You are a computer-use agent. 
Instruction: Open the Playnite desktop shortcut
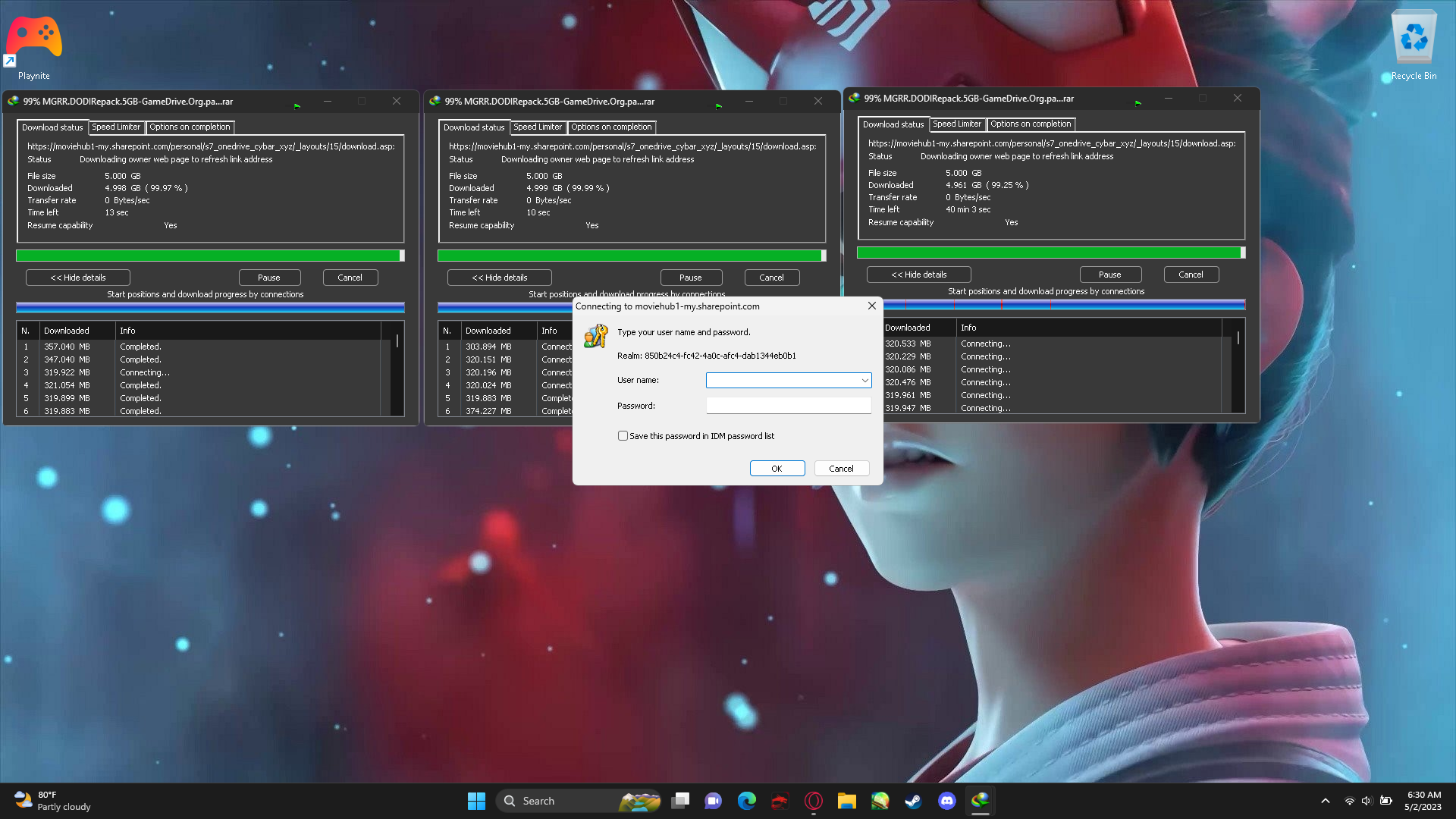pyautogui.click(x=34, y=45)
